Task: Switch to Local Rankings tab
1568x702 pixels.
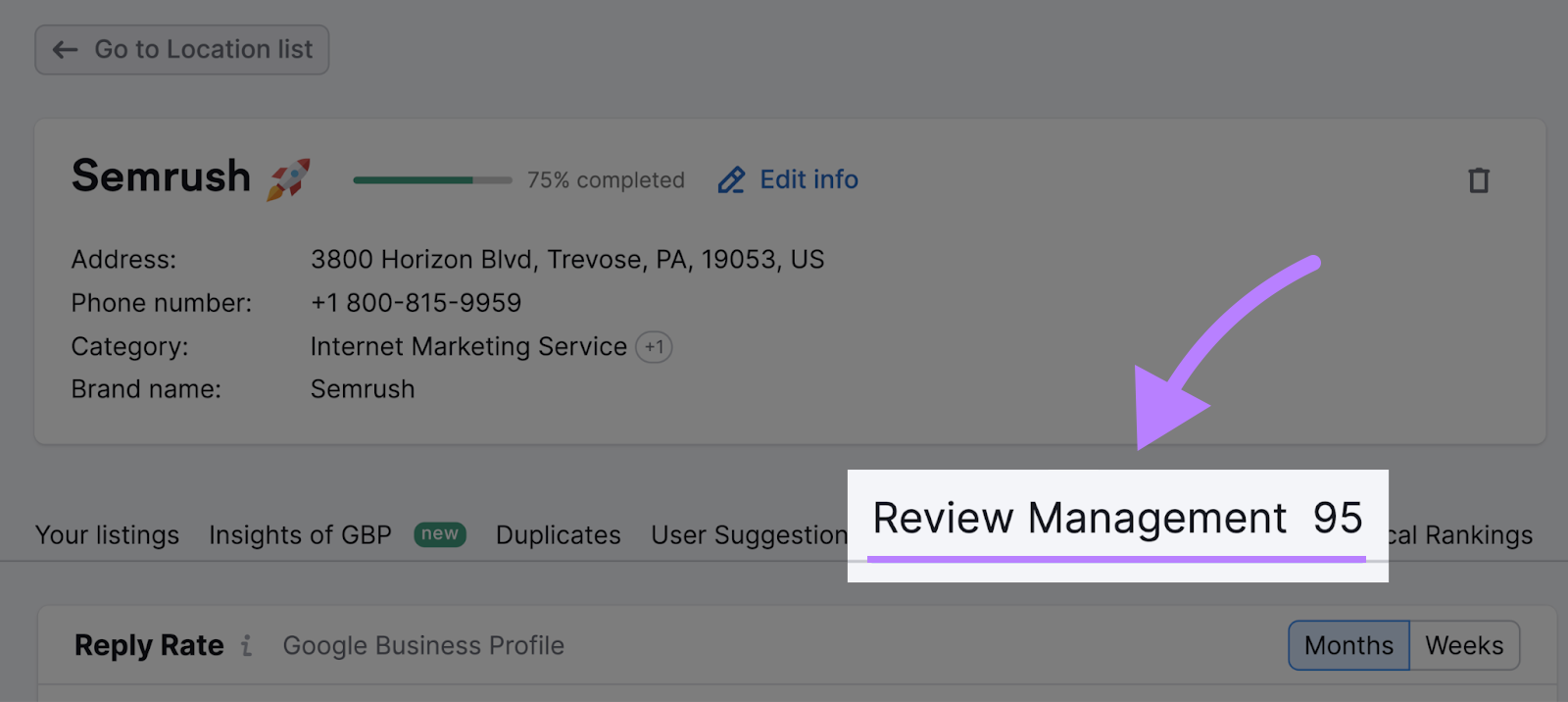Action: click(x=1460, y=535)
